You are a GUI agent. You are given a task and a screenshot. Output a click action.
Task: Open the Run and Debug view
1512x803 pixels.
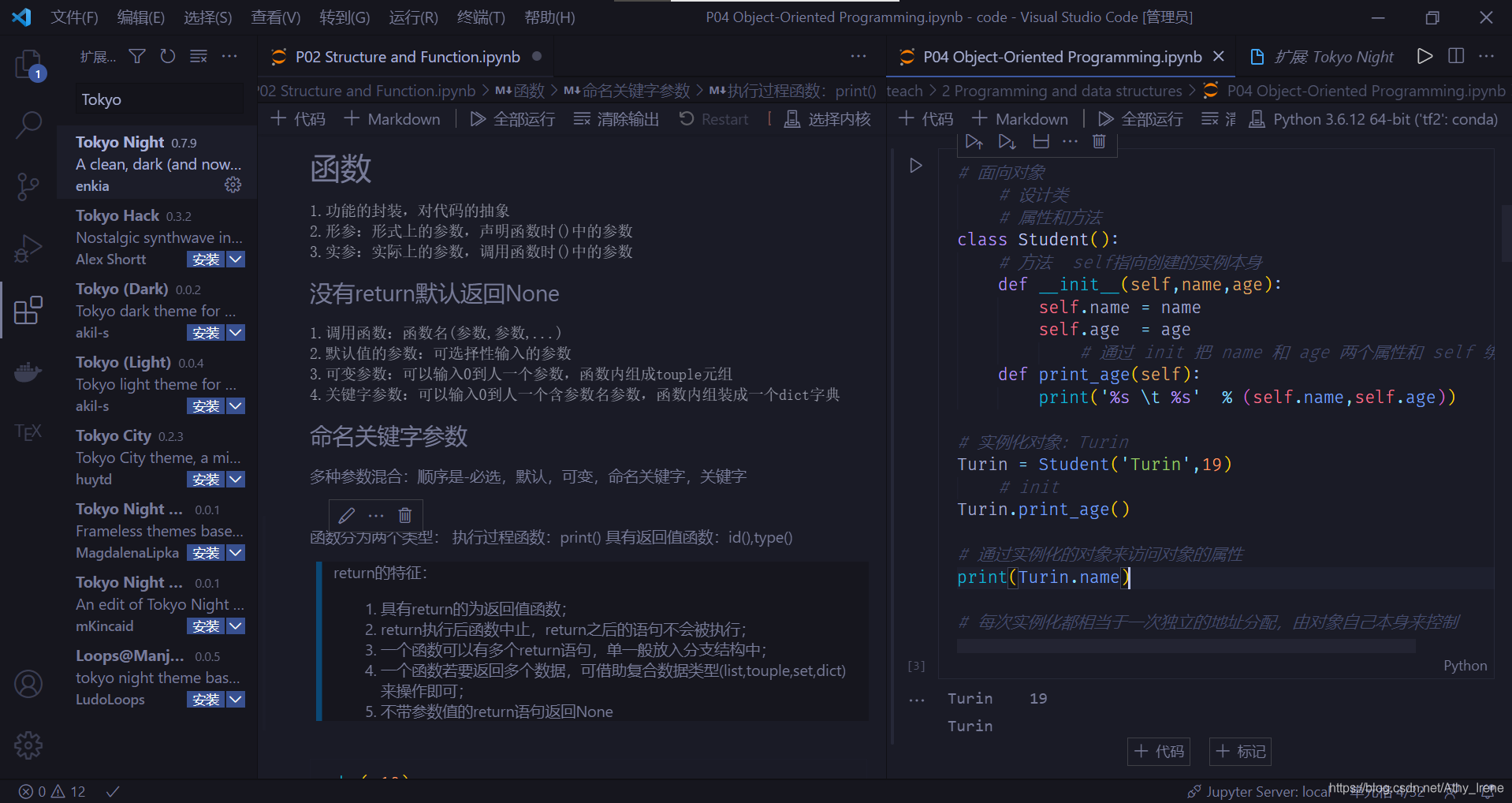(x=28, y=248)
